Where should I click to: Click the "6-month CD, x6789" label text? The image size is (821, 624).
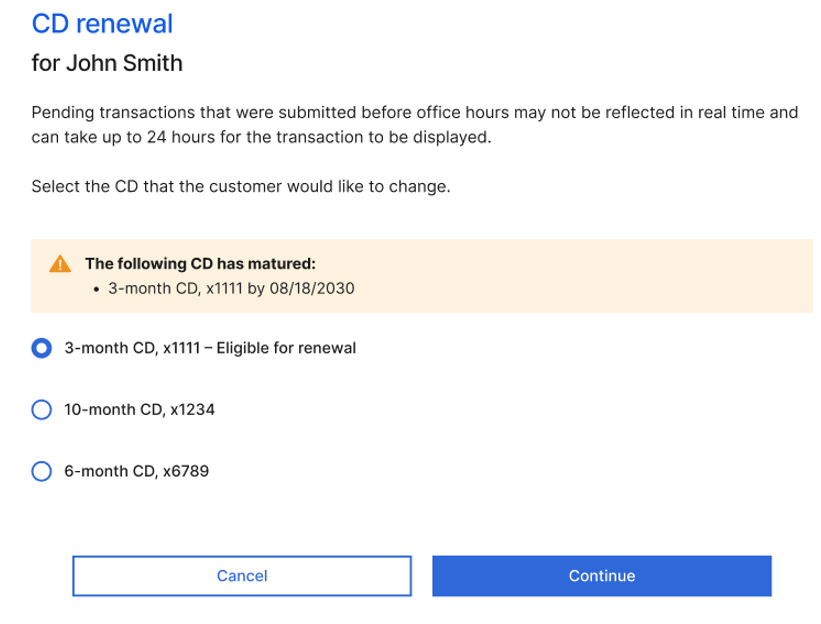pos(136,471)
